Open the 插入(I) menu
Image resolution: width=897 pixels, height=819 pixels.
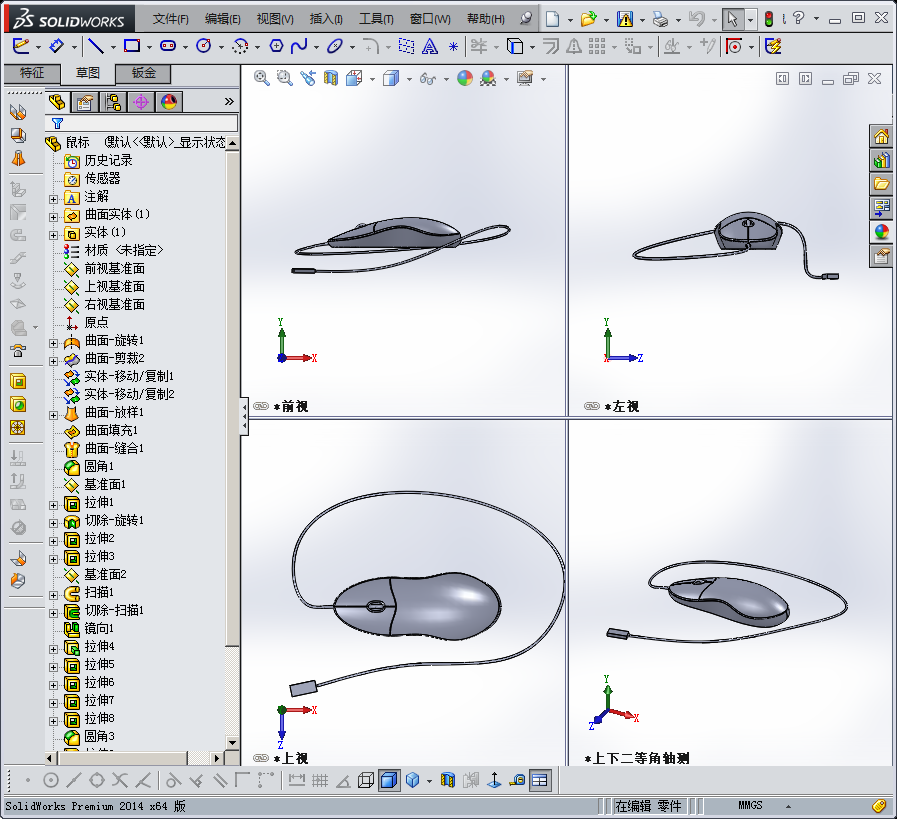[x=326, y=19]
